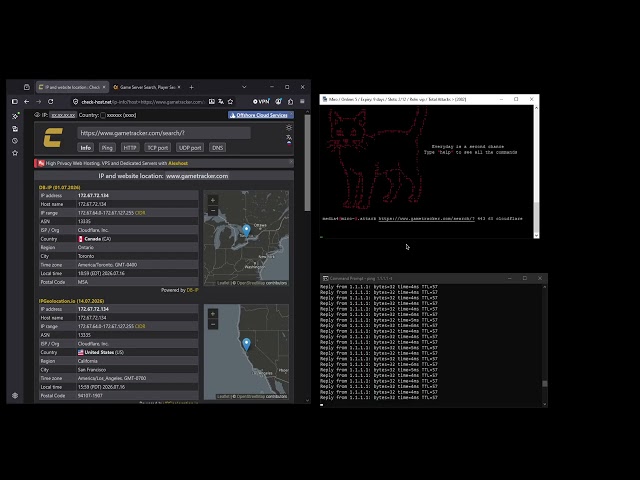Select the Ontario region cell

point(138,248)
